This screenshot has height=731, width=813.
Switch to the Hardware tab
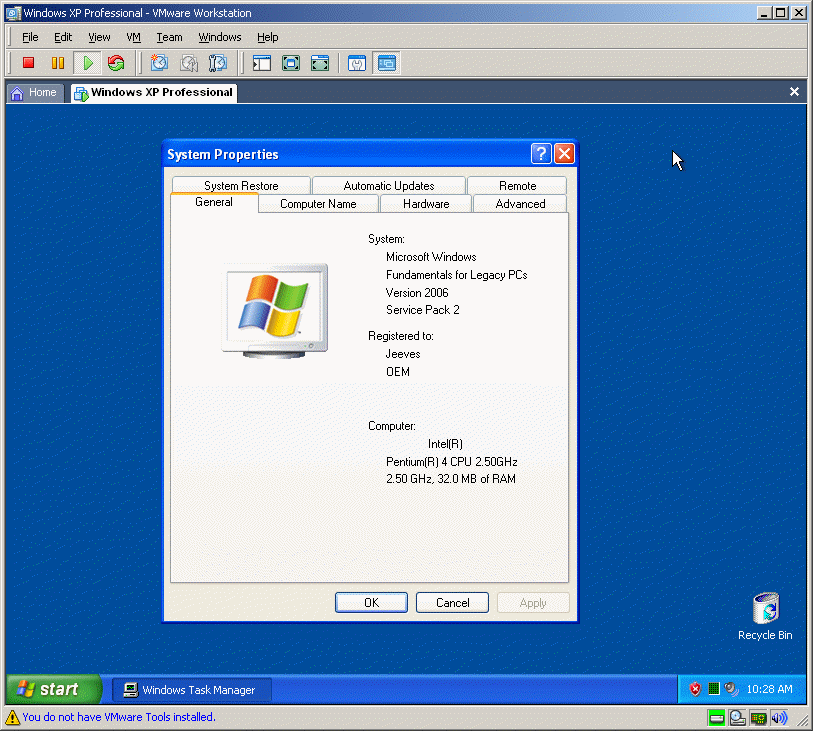426,204
